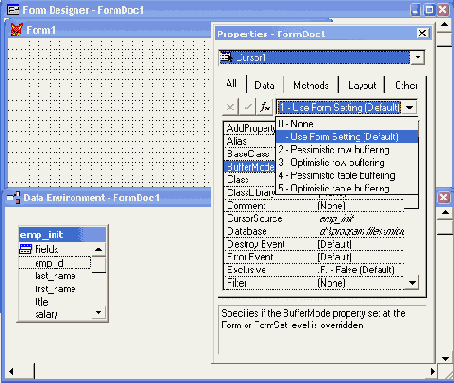Select the Exclusive property row

coord(314,270)
